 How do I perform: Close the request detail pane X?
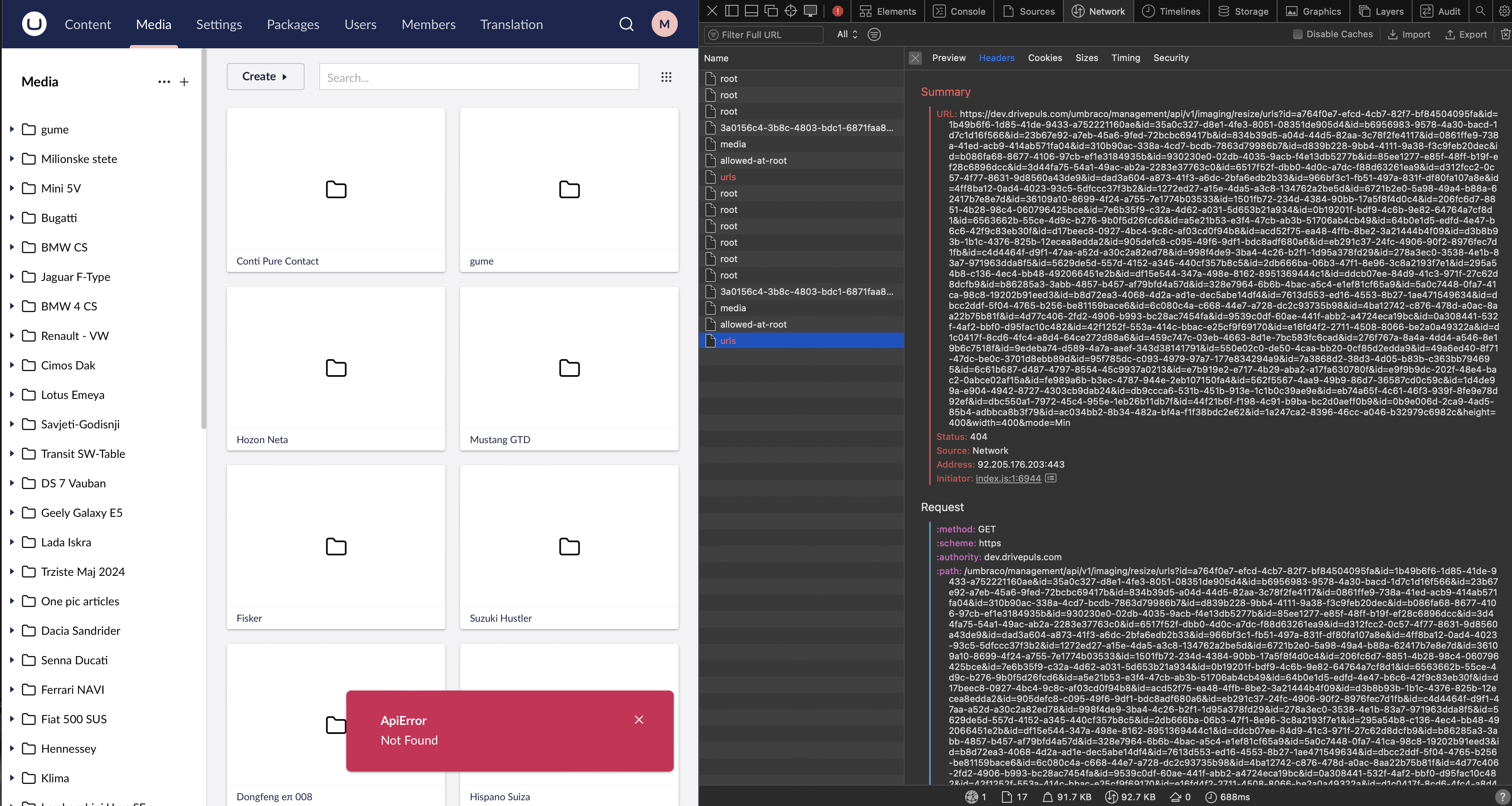(x=915, y=58)
